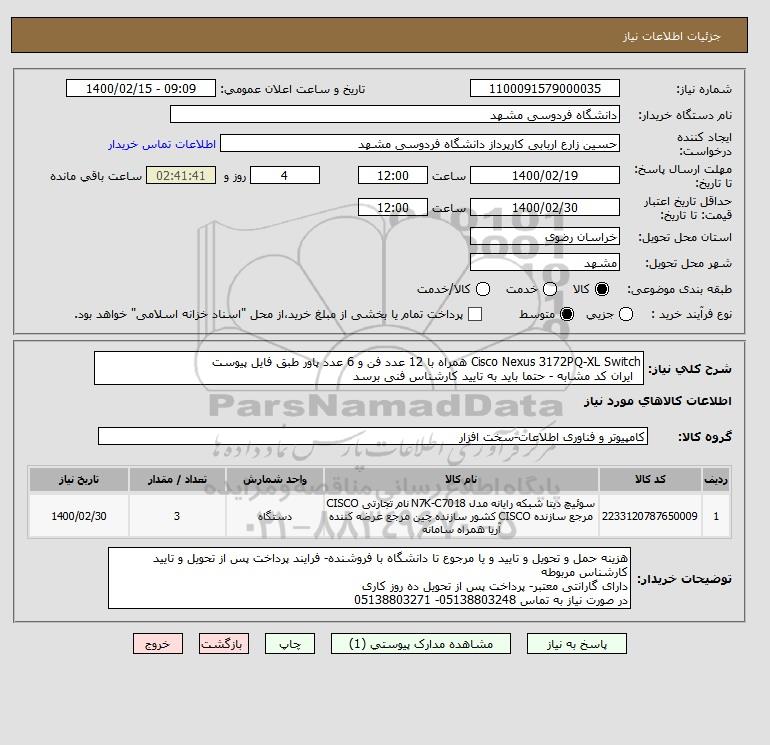Image resolution: width=770 pixels, height=745 pixels.
Task: Click the goods group field کامپیوتر و فناوری اطلاعات
Action: (373, 436)
